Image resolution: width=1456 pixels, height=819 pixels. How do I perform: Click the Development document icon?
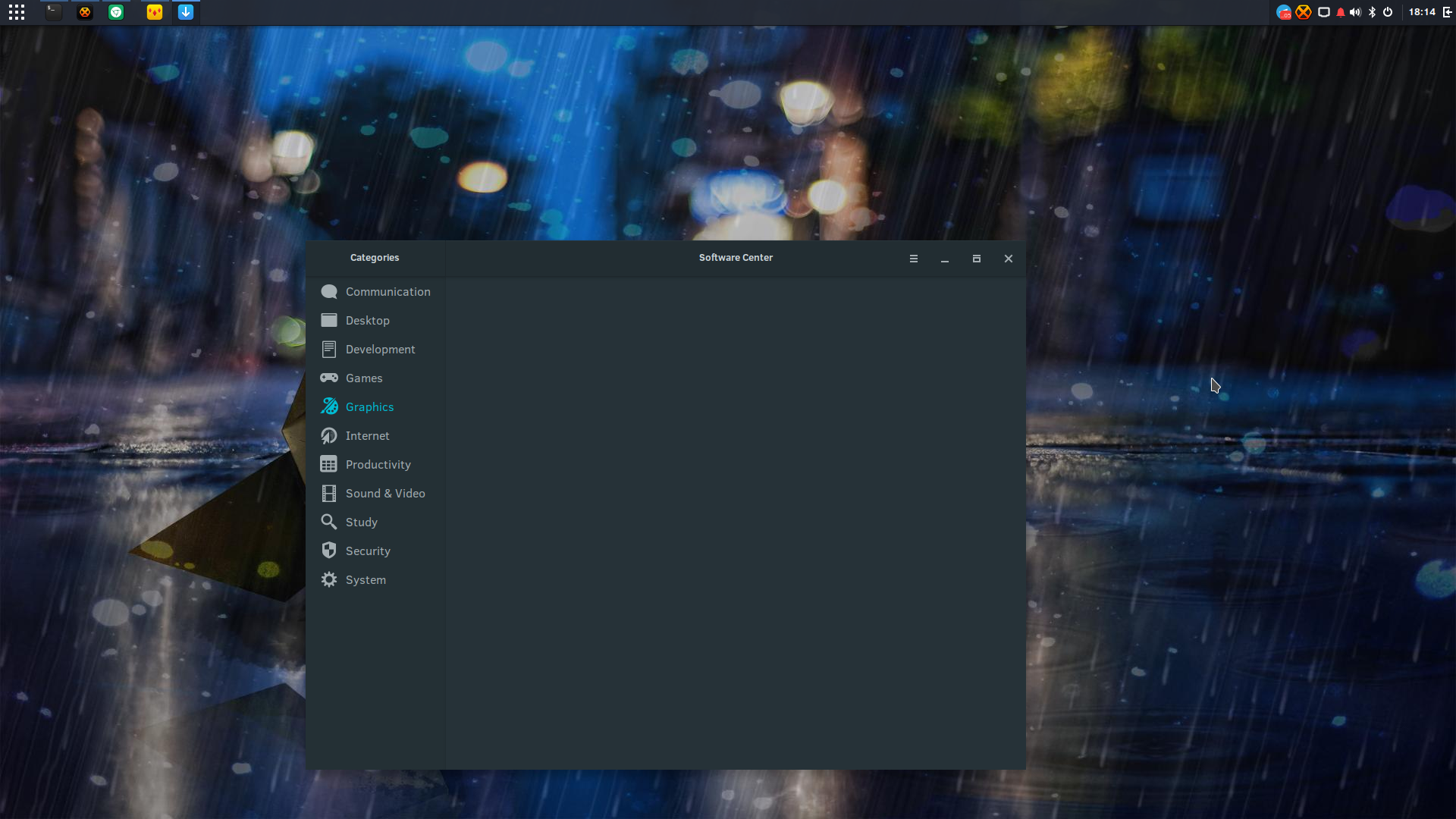(328, 350)
